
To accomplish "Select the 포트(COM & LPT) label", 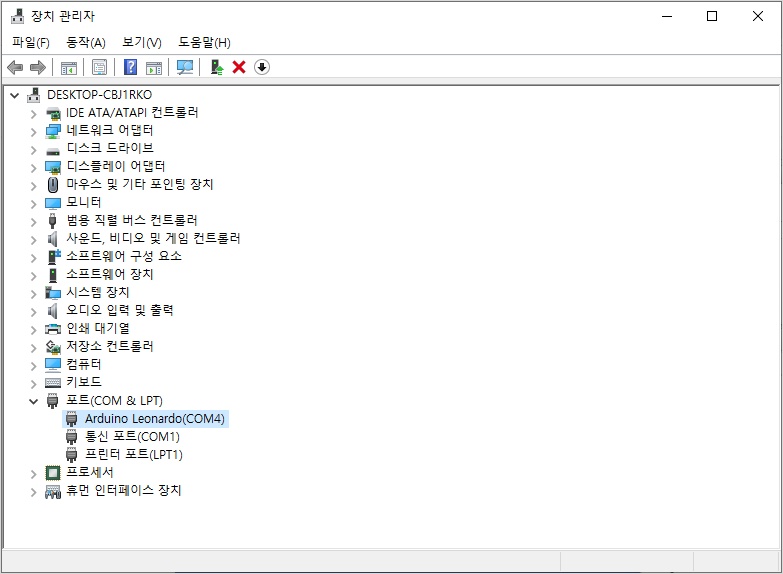I will tap(114, 401).
